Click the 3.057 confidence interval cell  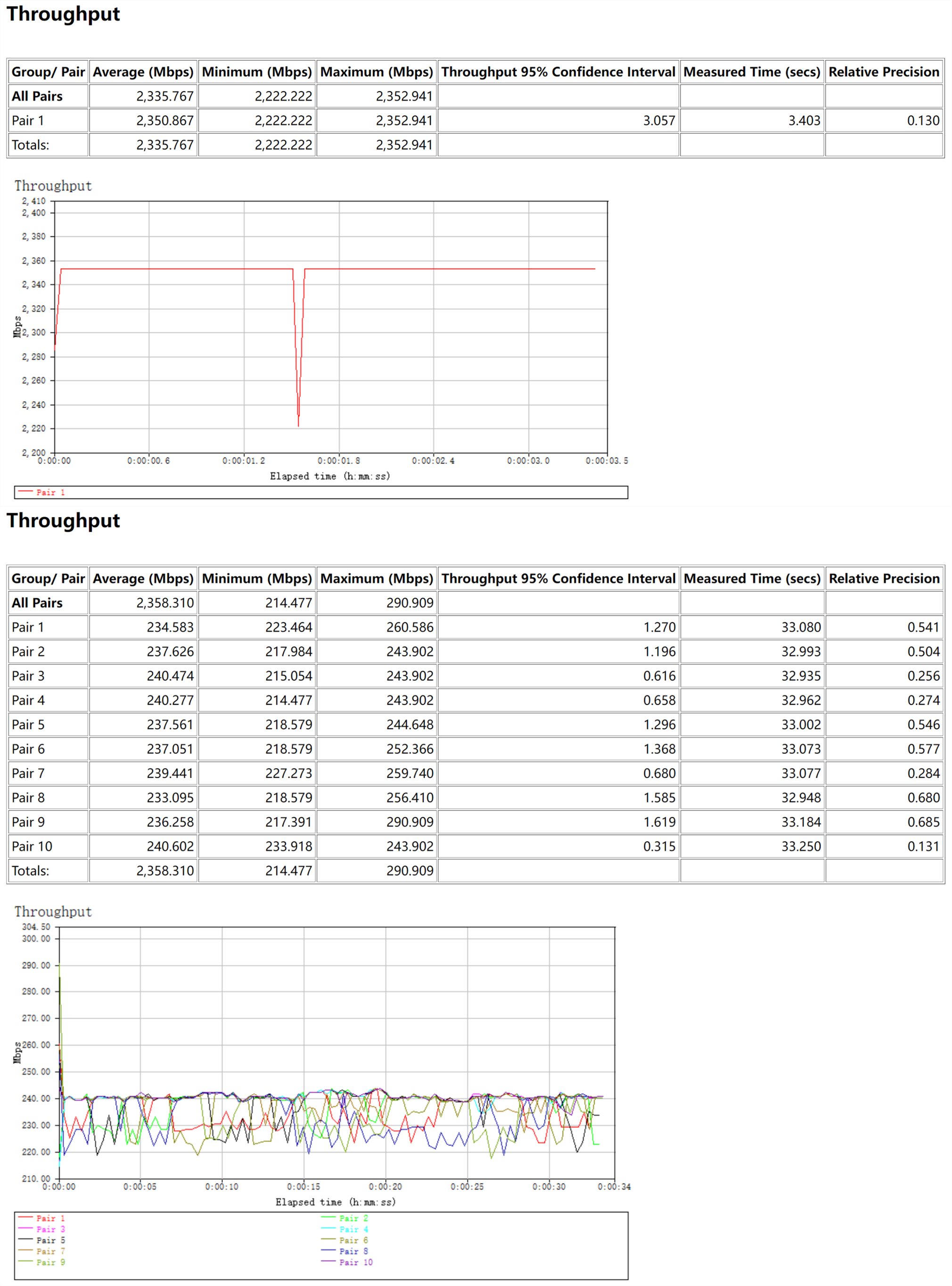[659, 121]
